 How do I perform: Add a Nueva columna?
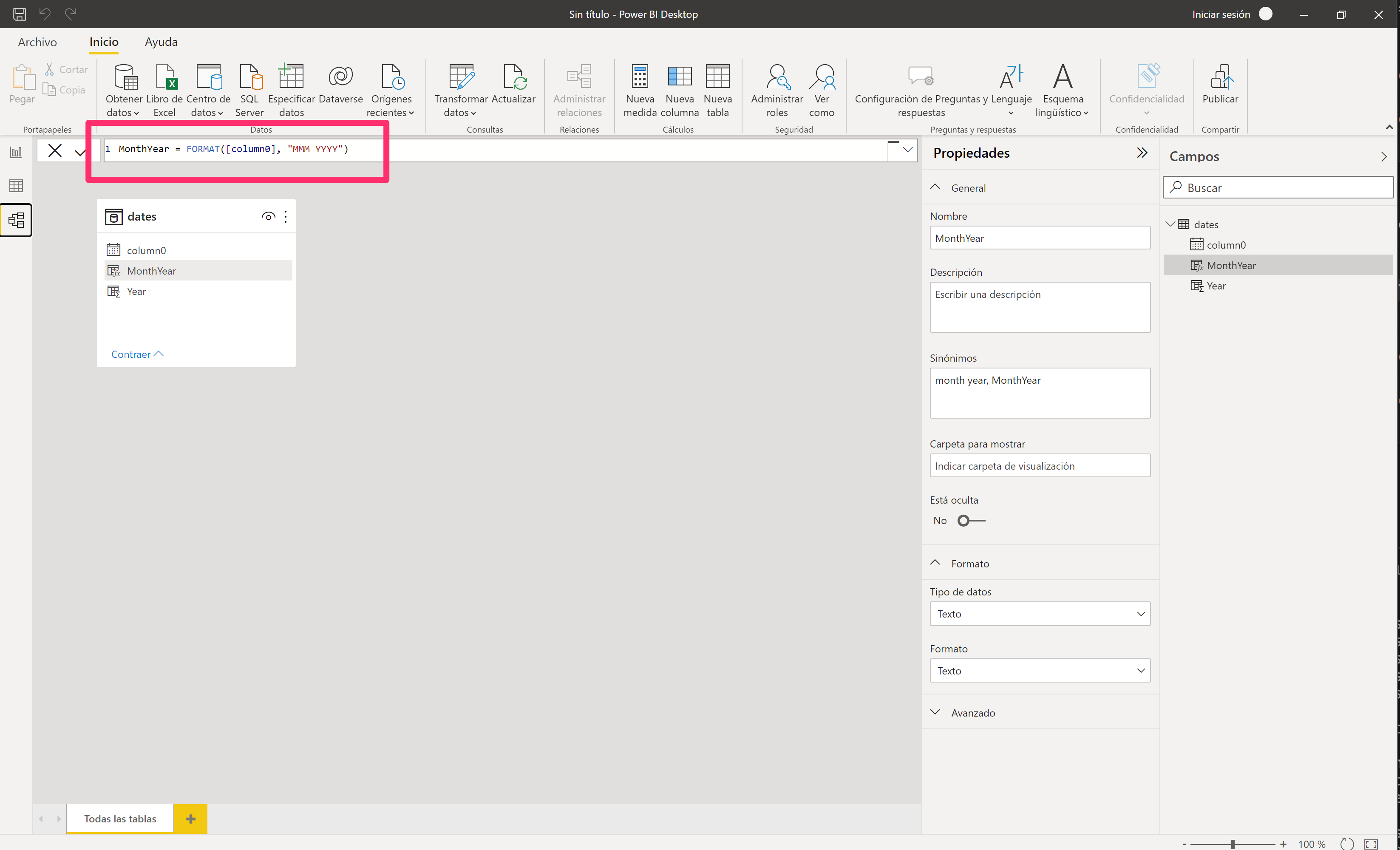pyautogui.click(x=680, y=91)
